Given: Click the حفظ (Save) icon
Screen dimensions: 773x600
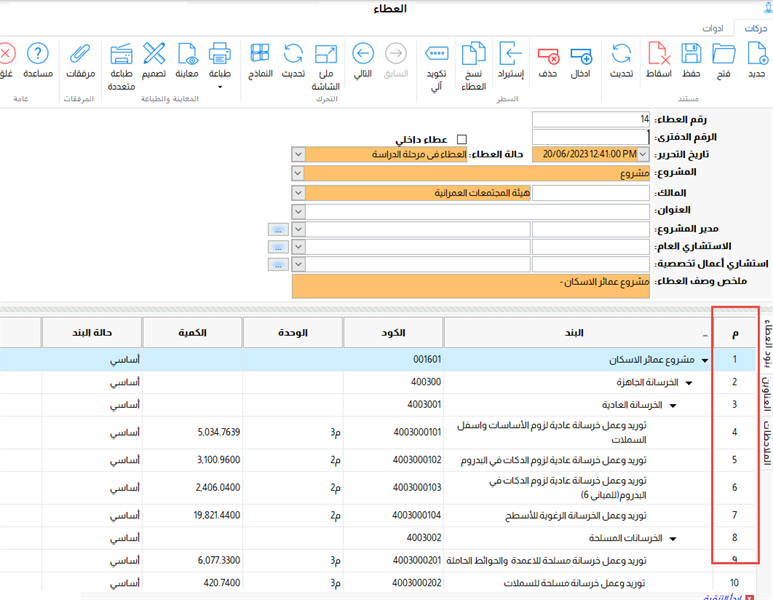Looking at the screenshot, I should 691,54.
